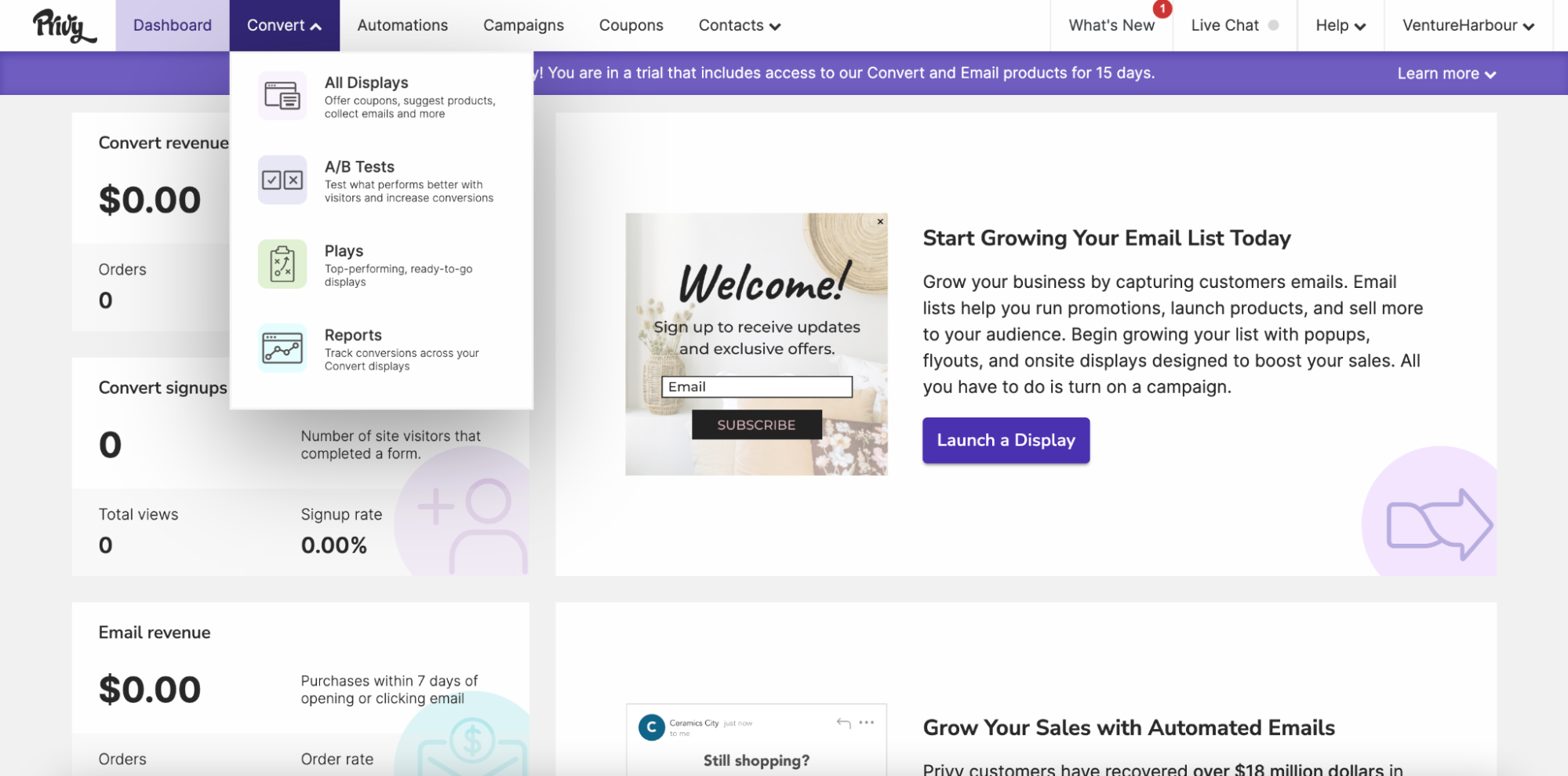The height and width of the screenshot is (776, 1568).
Task: Open the options menu on the Ceramics City email
Action: pyautogui.click(x=866, y=722)
